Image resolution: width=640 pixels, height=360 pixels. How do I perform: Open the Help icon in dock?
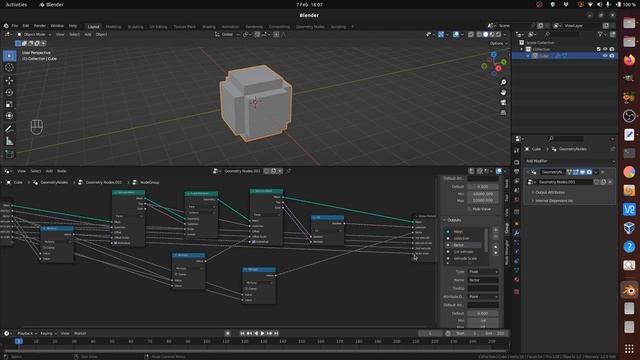629,247
